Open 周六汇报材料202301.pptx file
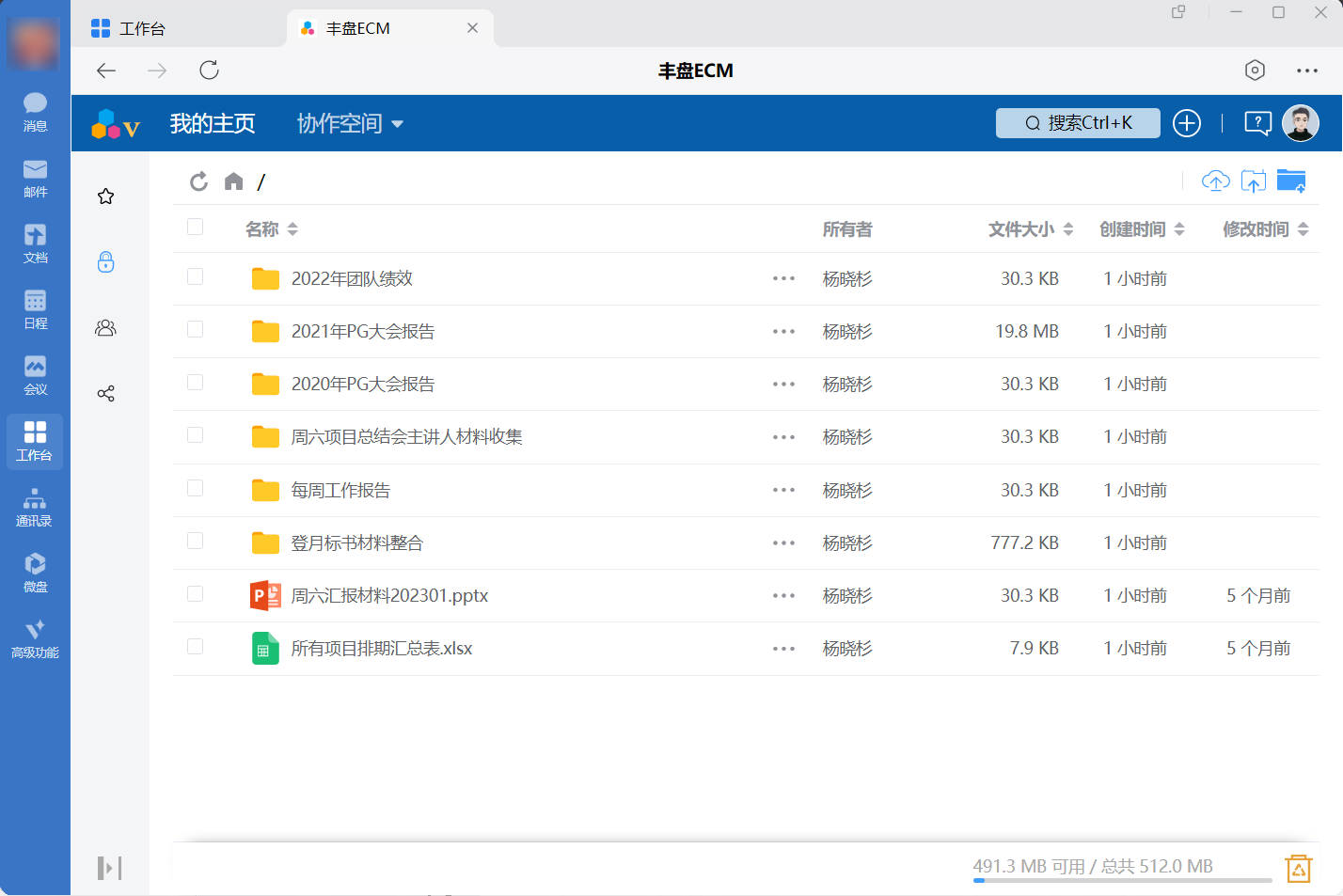 (x=389, y=596)
